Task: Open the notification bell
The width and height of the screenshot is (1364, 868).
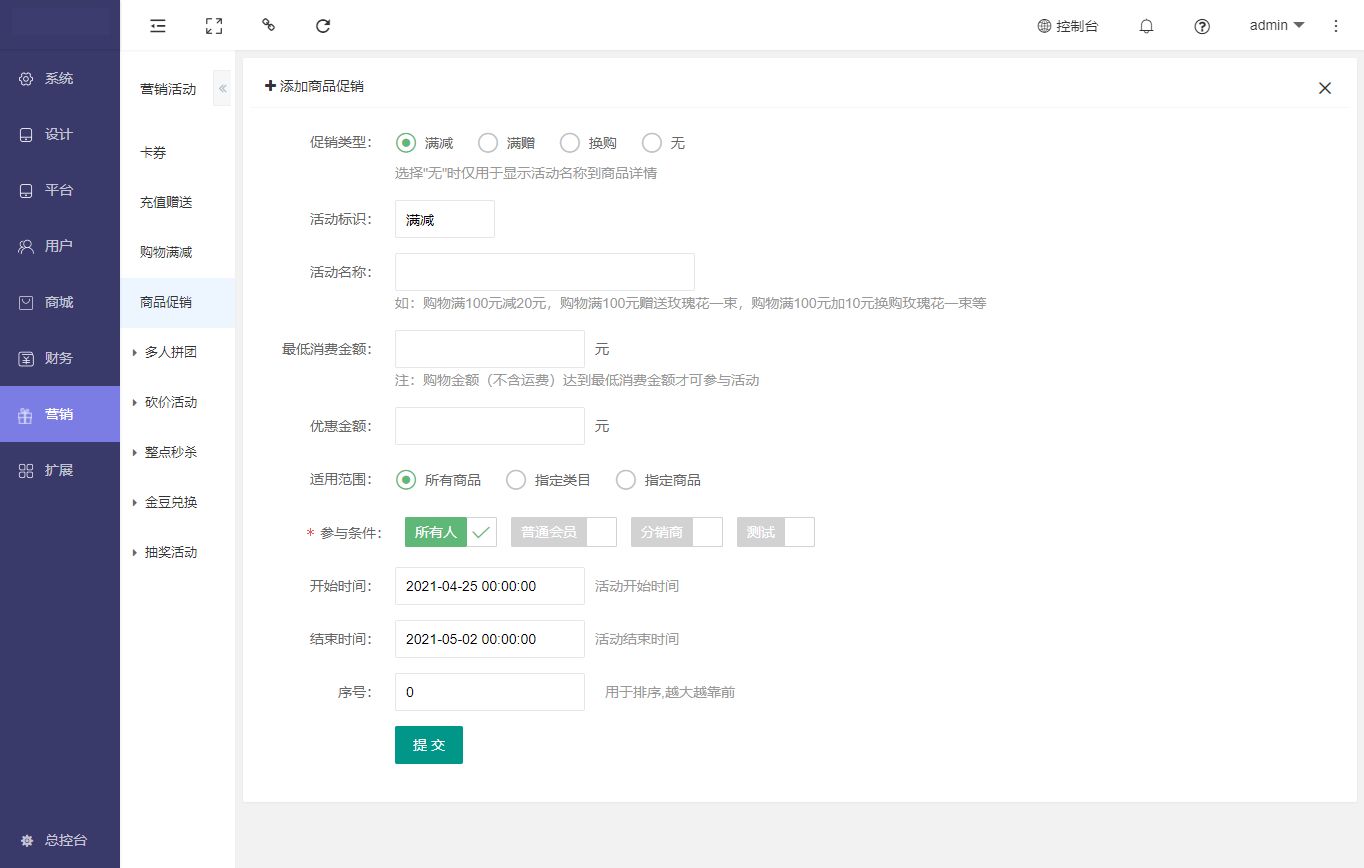Action: point(1146,27)
